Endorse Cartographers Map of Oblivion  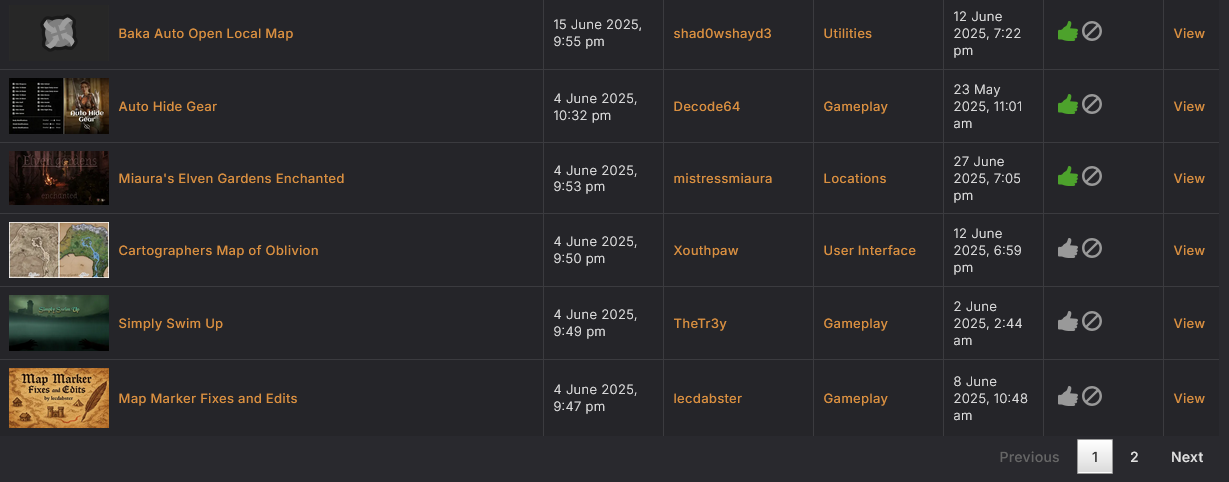1067,249
